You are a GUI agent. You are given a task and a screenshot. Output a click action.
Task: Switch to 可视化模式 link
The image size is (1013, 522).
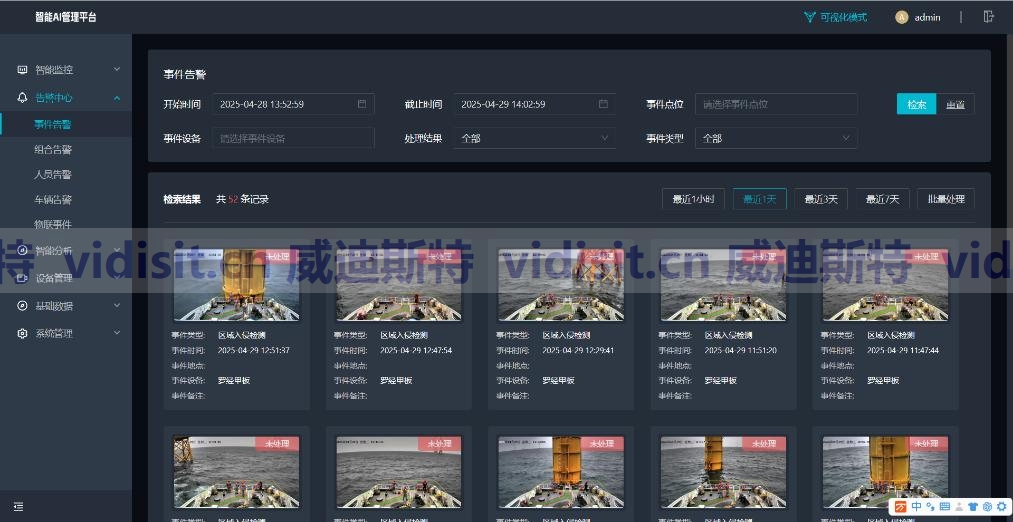point(844,17)
